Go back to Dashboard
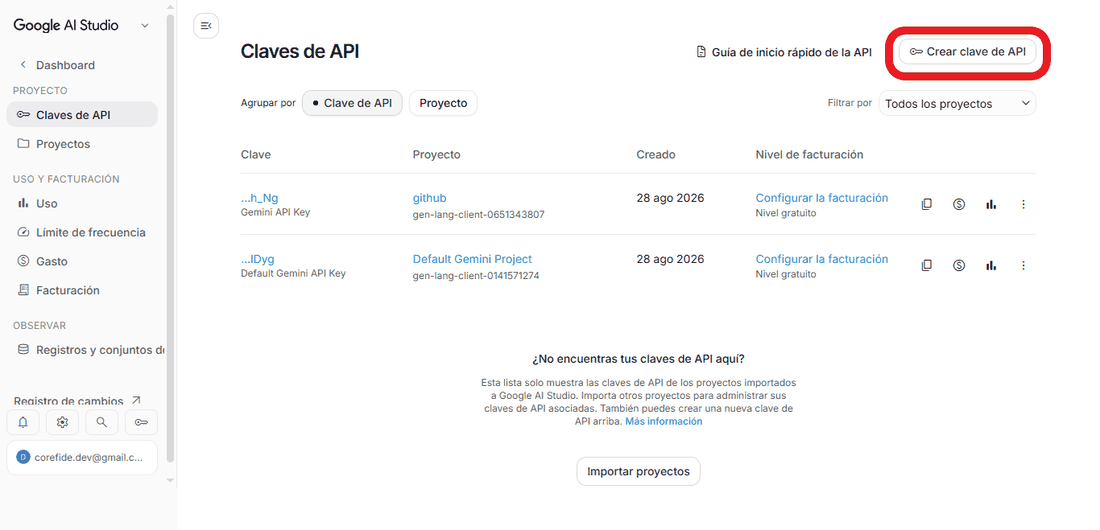This screenshot has width=1100, height=530. tap(58, 65)
